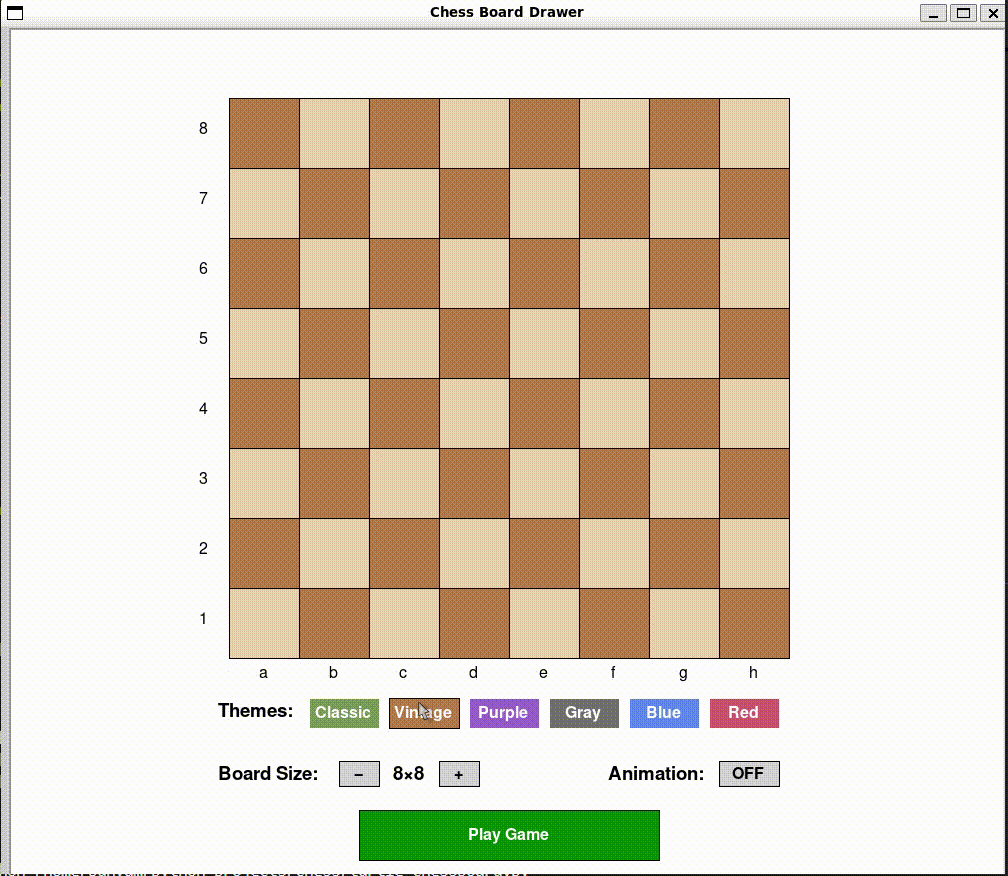
Task: Choose the Gray theme
Action: click(x=584, y=713)
